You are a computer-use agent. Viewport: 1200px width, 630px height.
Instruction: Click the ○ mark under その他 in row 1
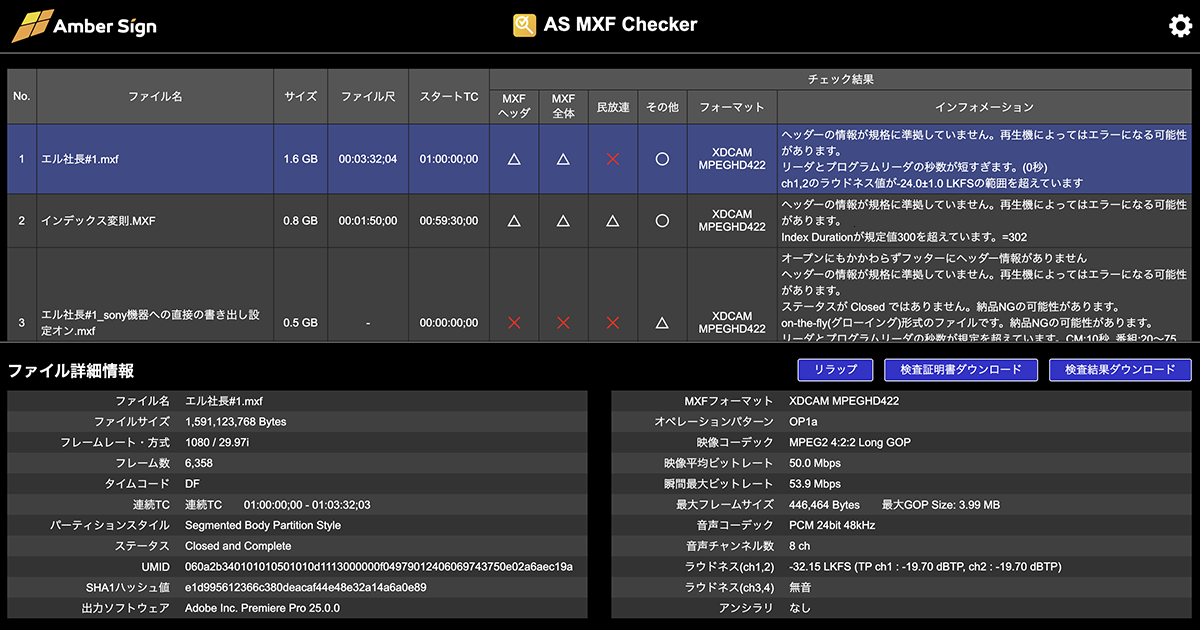(661, 159)
